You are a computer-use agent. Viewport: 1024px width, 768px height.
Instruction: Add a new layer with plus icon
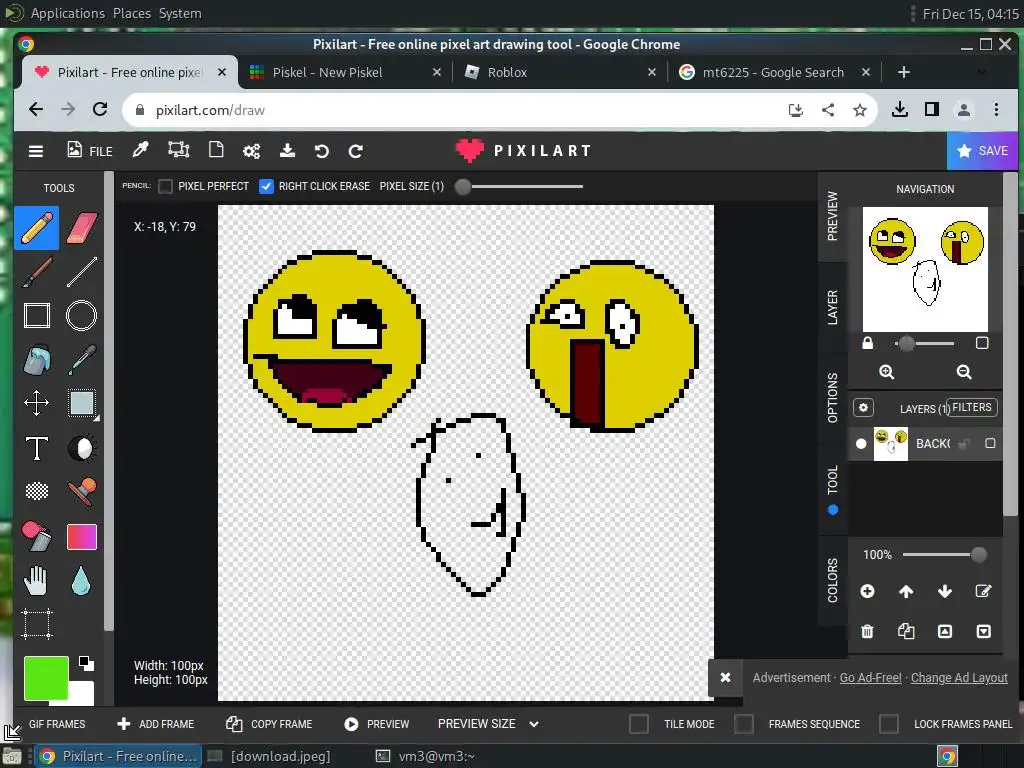867,592
